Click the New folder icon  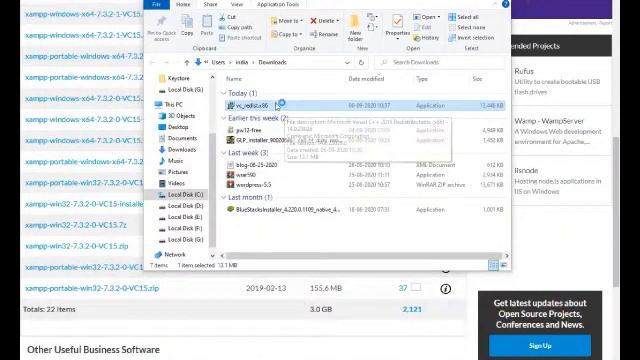(355, 22)
